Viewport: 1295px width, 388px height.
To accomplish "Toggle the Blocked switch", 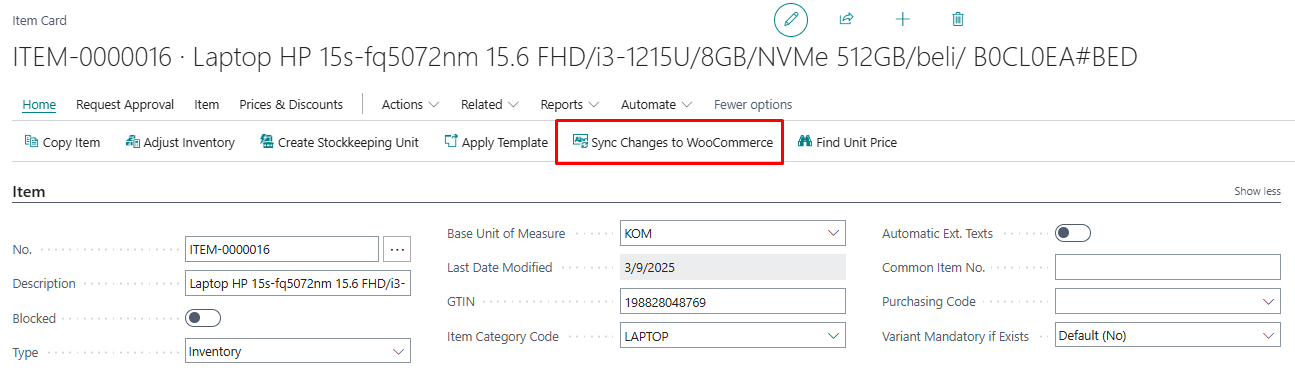I will pos(203,319).
